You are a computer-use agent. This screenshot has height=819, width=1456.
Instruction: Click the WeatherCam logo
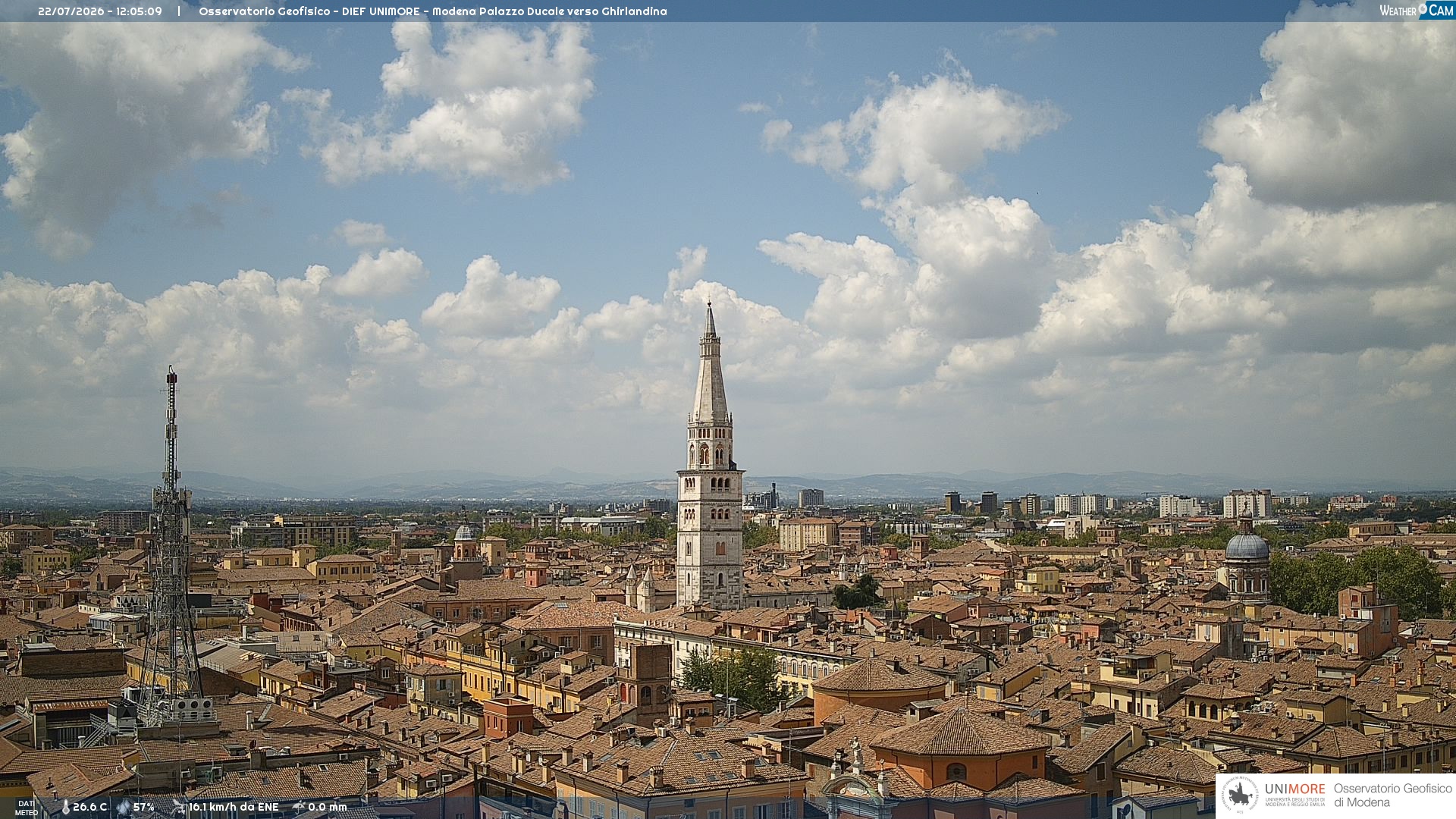(1417, 10)
